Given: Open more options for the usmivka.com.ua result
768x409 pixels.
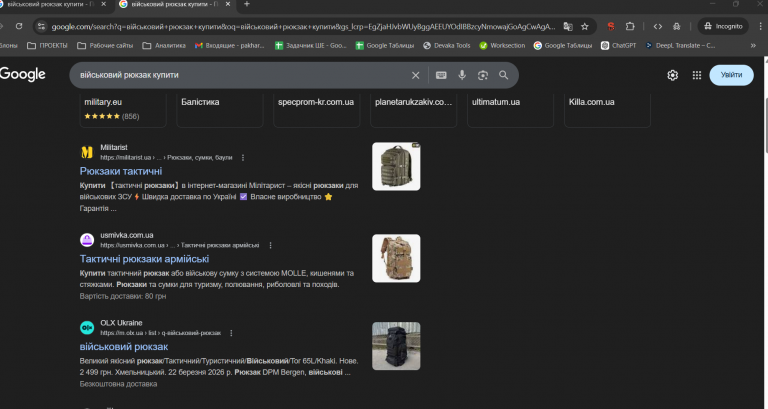Looking at the screenshot, I should 270,245.
